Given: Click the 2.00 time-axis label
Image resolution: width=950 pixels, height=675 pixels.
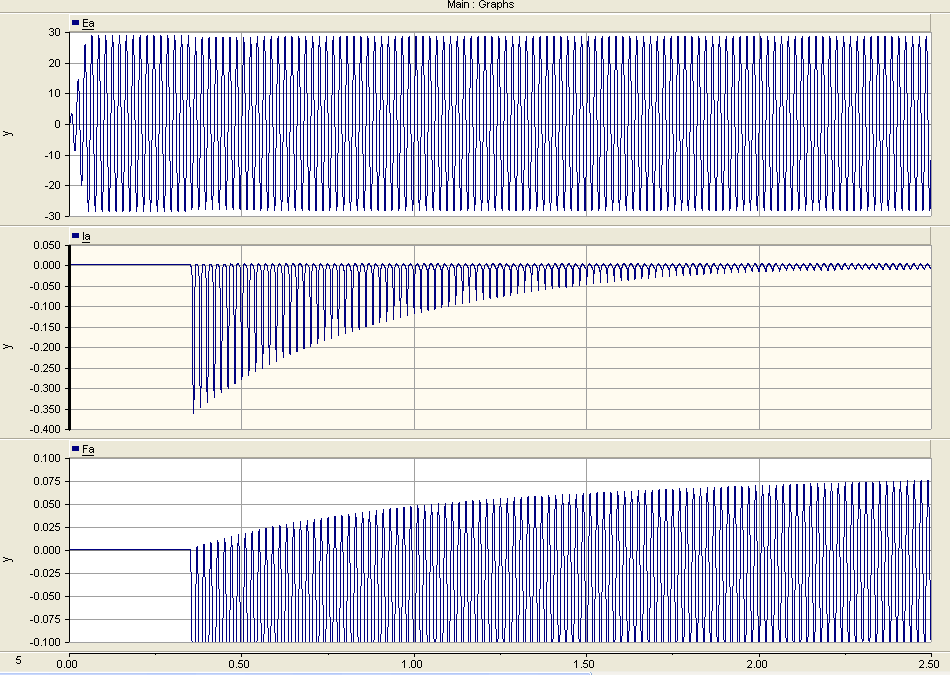Looking at the screenshot, I should click(757, 664).
